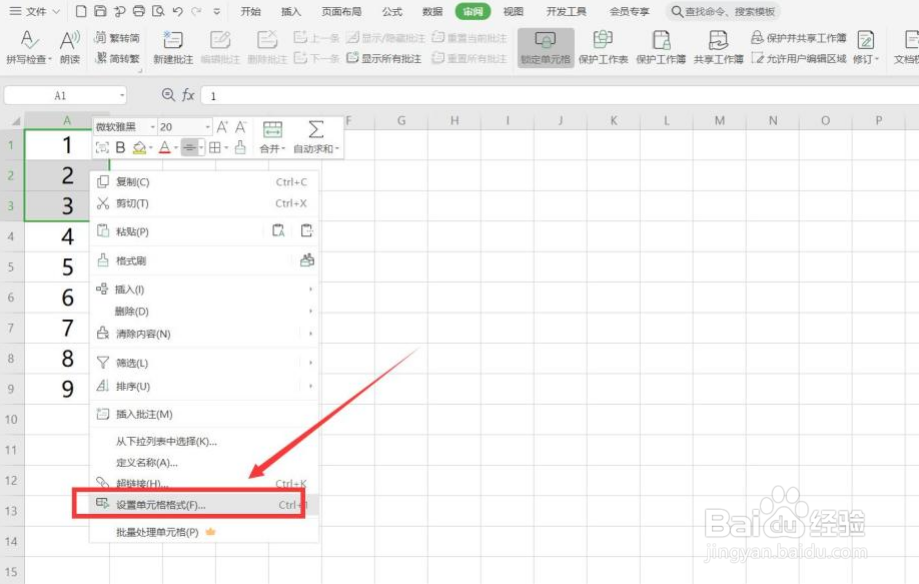
Task: Open the 文件 file menu
Action: (x=35, y=11)
